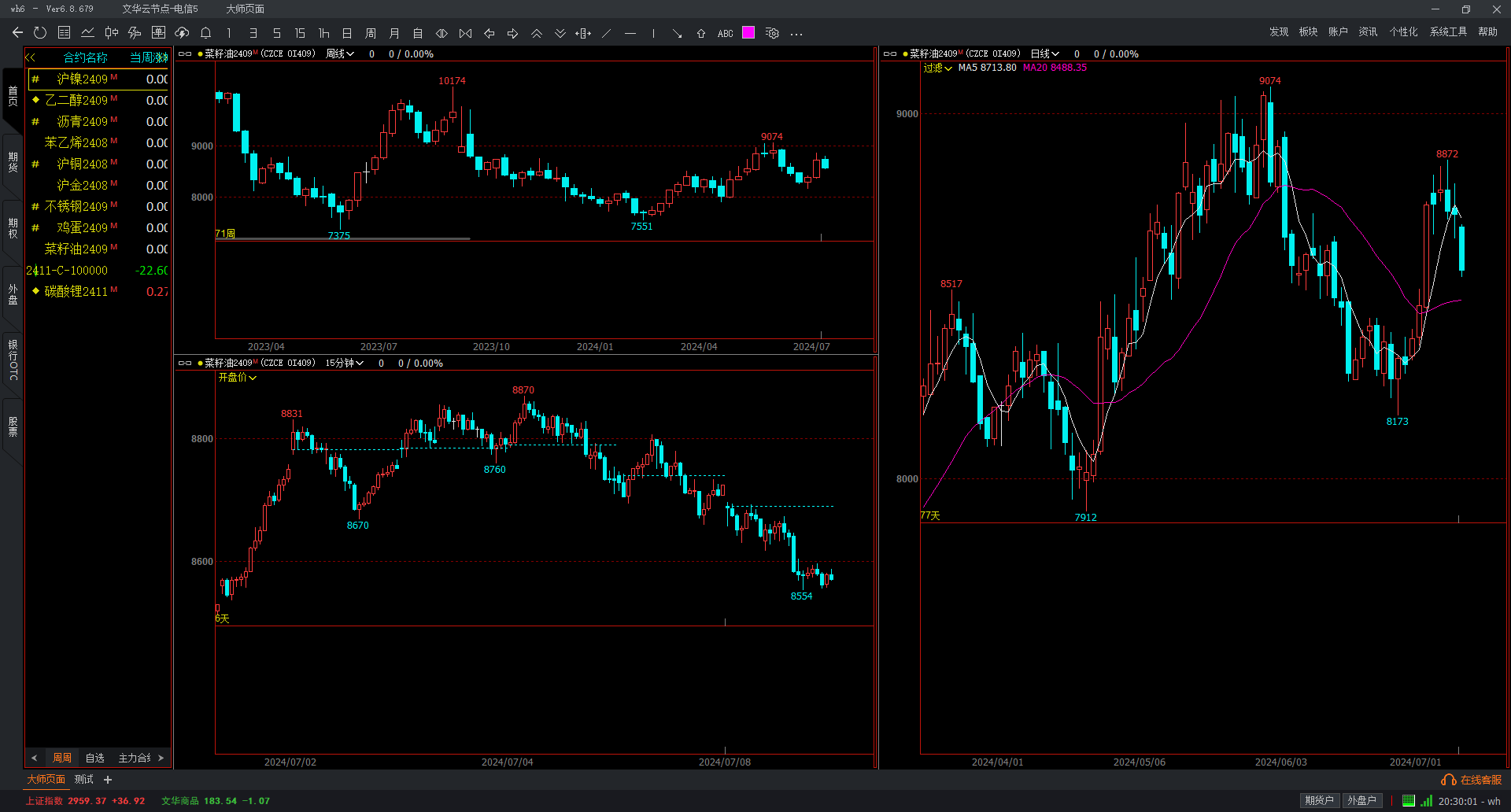Screen dimensions: 1511x812
Task: Open the 系统工具 menu
Action: click(x=1448, y=32)
